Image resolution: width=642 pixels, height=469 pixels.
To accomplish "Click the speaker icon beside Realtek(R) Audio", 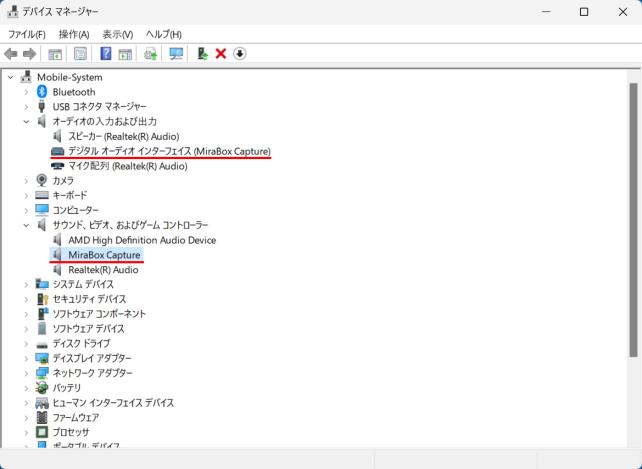I will pos(57,270).
